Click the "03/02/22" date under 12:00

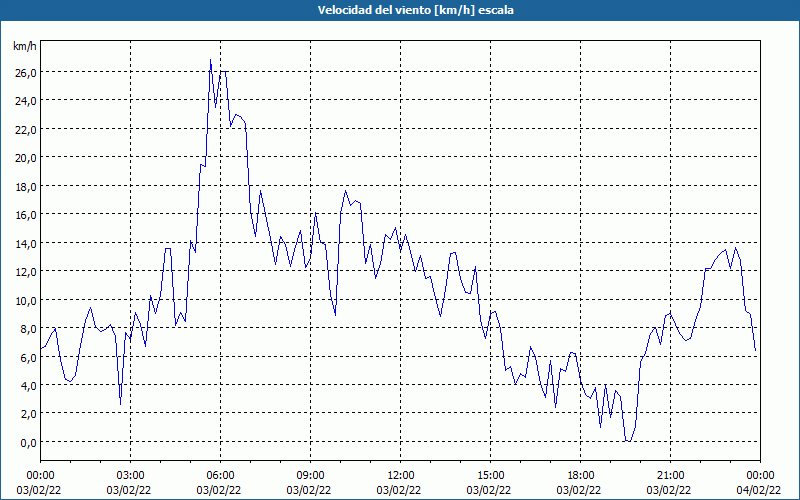(399, 490)
